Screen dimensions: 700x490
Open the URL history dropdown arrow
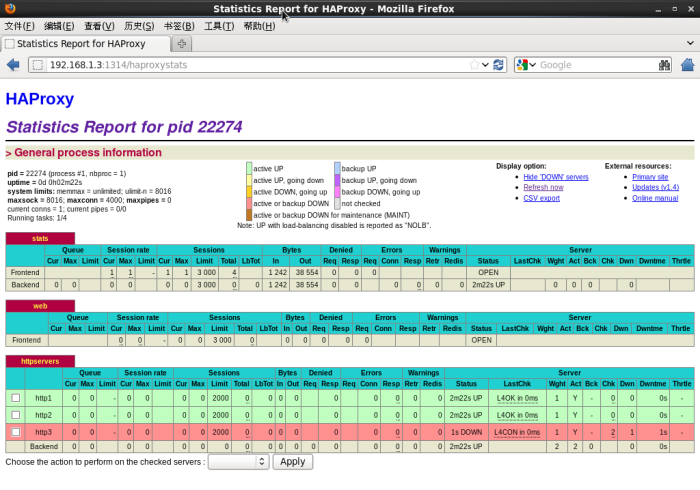pos(486,65)
